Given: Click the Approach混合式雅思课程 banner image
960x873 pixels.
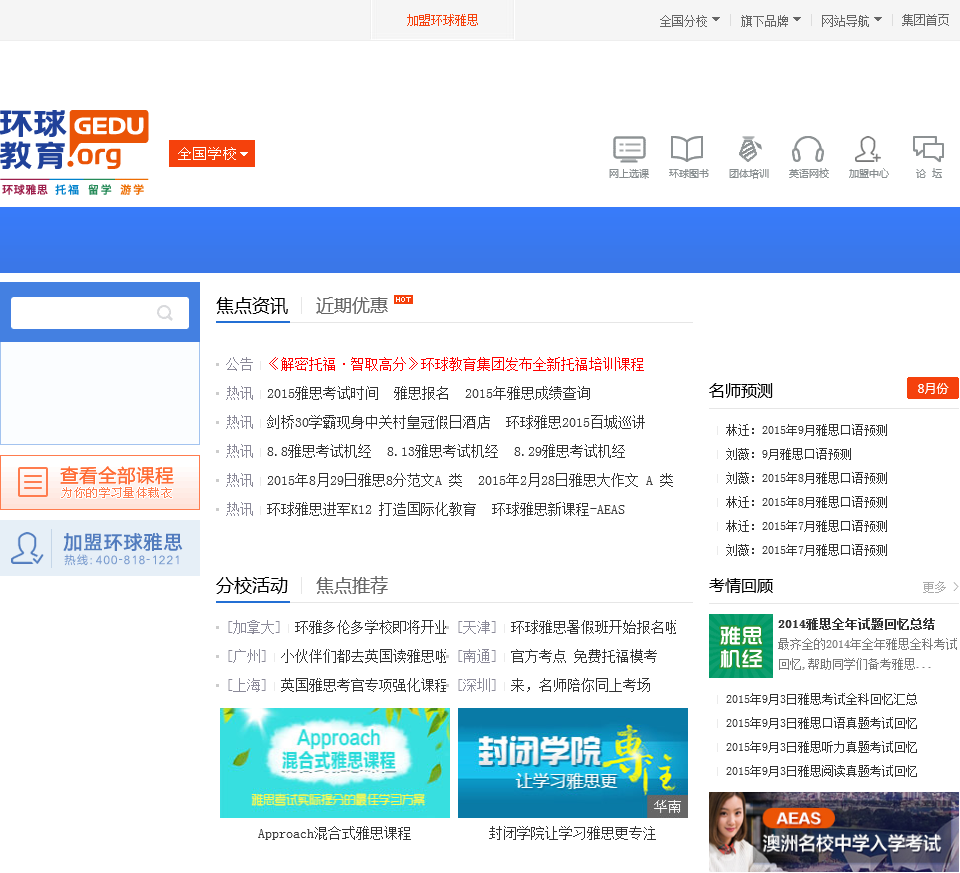Looking at the screenshot, I should tap(335, 763).
